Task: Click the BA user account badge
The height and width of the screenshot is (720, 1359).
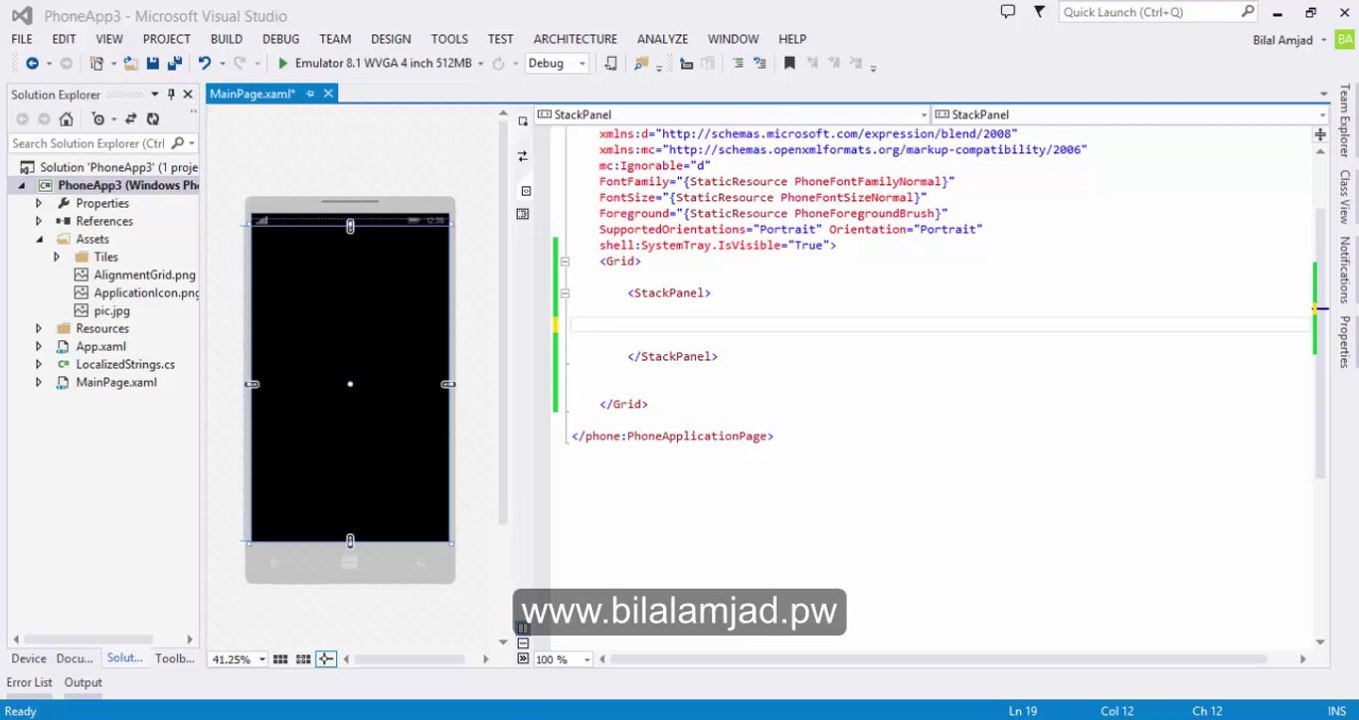Action: coord(1345,40)
